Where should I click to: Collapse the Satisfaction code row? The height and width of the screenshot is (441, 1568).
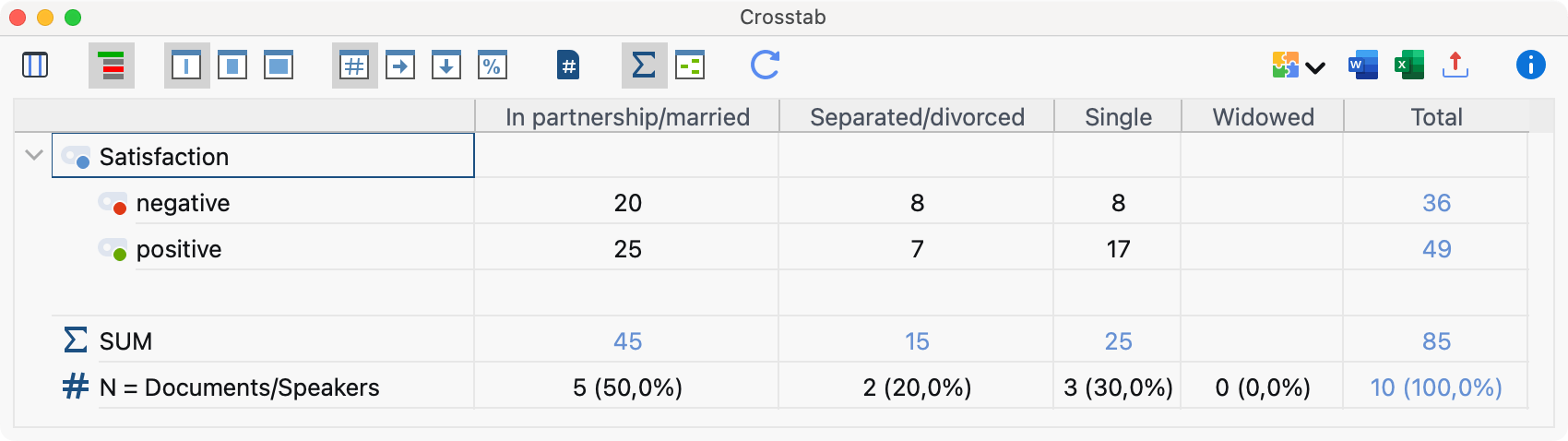(x=34, y=155)
